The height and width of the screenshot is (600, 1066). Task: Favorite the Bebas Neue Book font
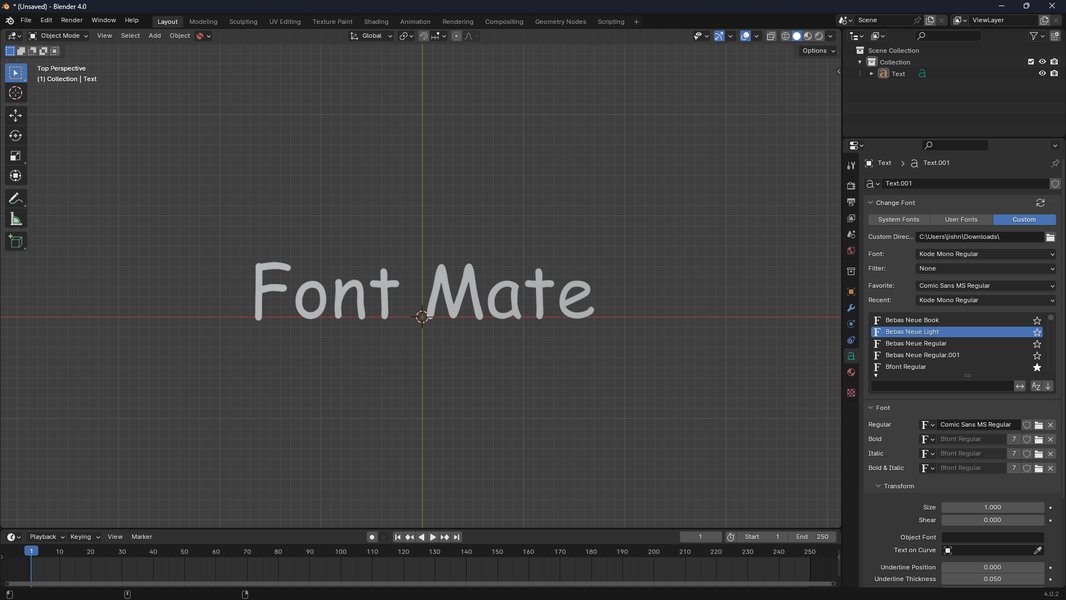coord(1037,320)
